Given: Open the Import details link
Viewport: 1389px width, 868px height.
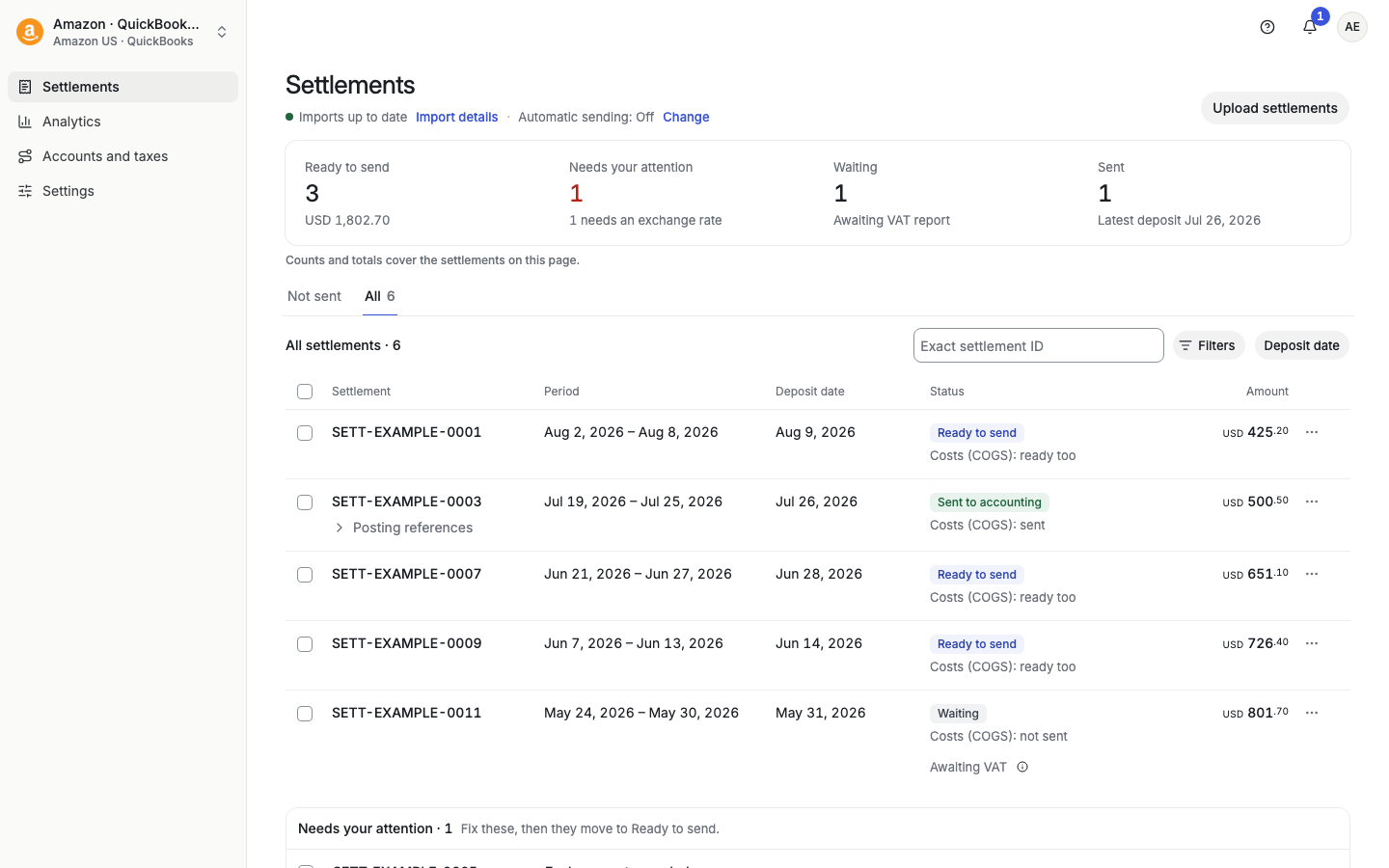Looking at the screenshot, I should (x=457, y=117).
